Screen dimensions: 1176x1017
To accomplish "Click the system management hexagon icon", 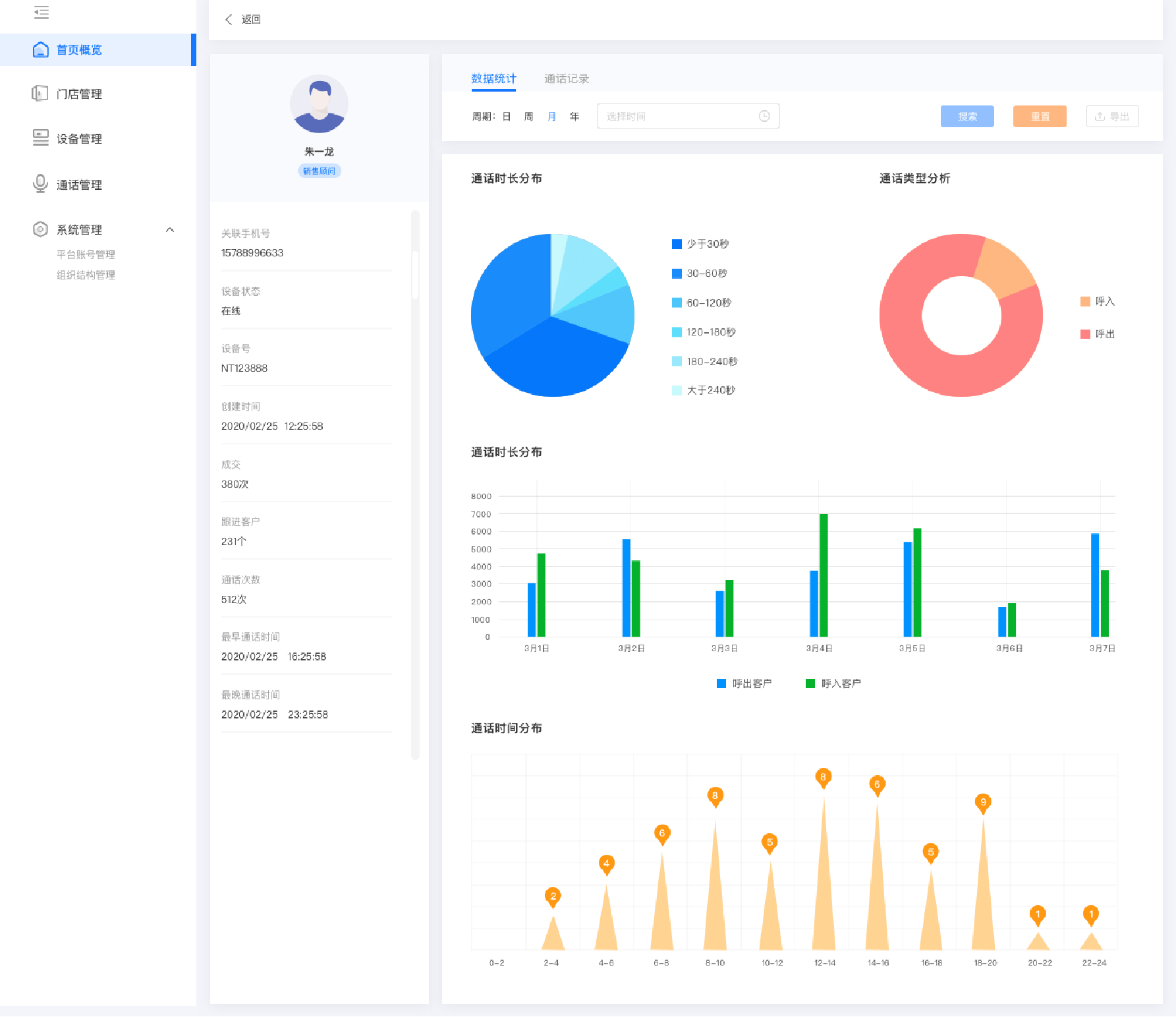I will 40,229.
